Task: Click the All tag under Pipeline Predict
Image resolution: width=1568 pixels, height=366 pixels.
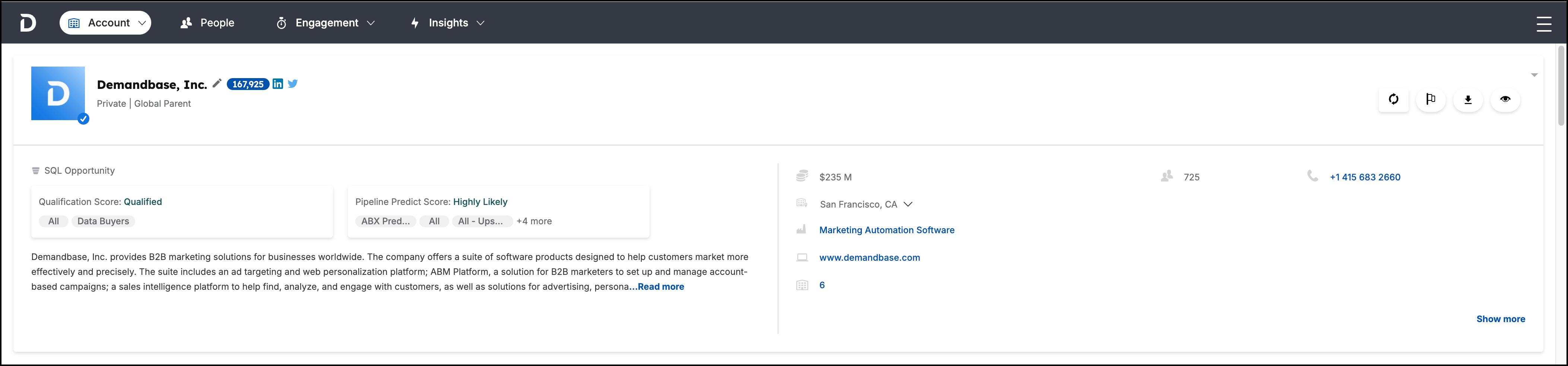Action: pos(434,221)
